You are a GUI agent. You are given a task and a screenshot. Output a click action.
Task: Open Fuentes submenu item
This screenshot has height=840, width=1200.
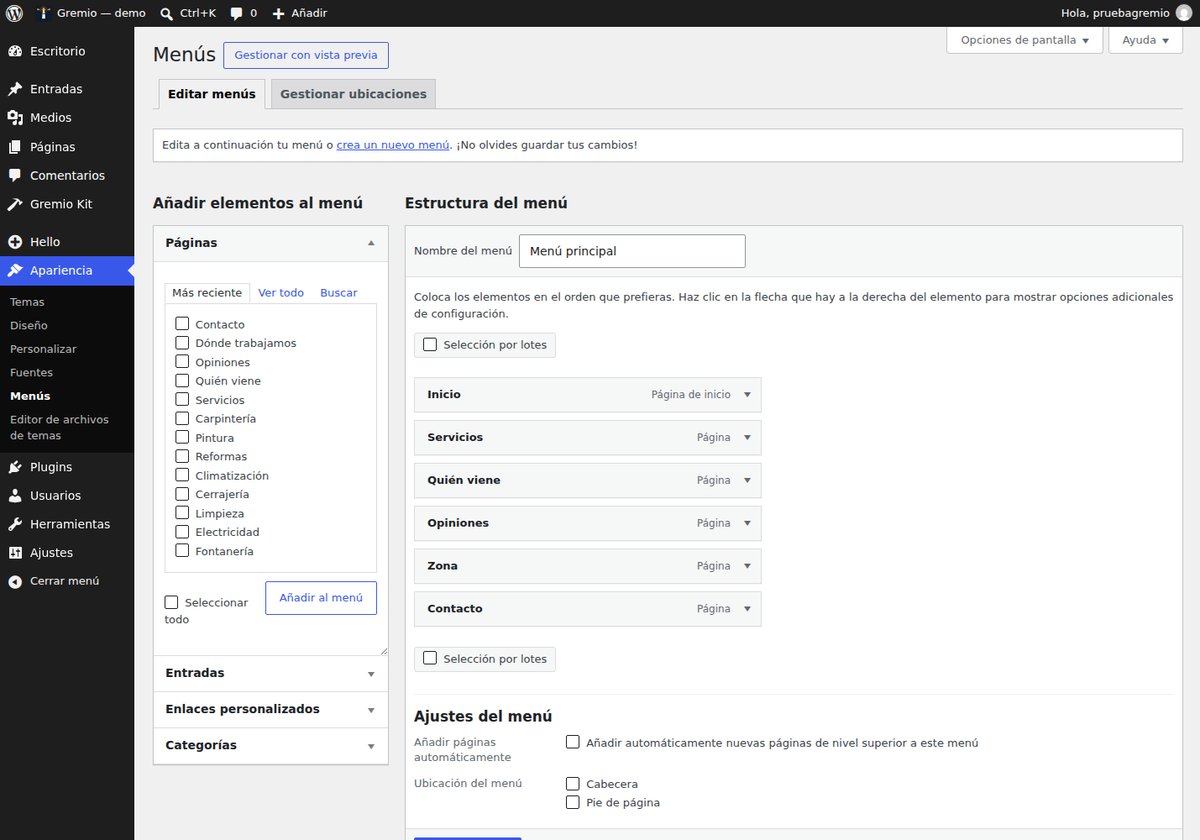(x=31, y=372)
